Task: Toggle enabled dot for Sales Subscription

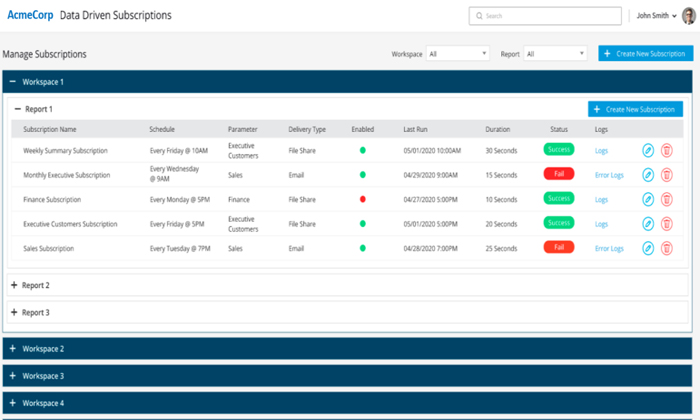Action: (362, 248)
